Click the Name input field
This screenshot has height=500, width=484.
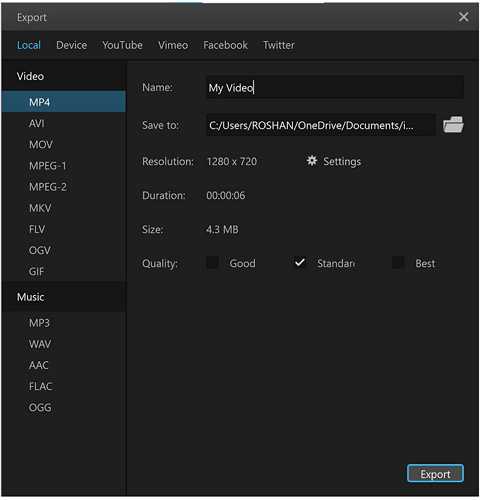coord(335,87)
